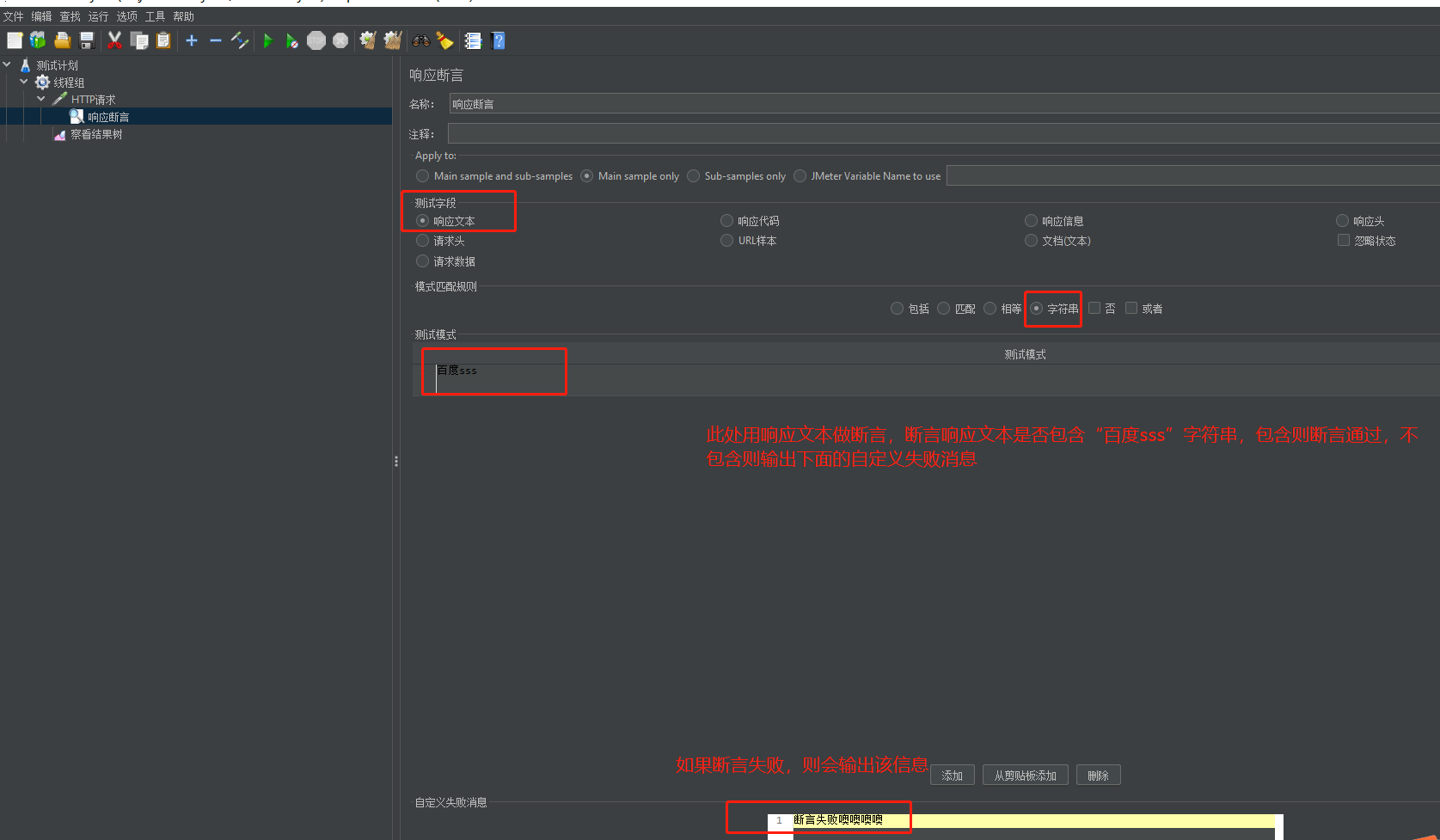Select 包括 pattern matching rule

[897, 309]
